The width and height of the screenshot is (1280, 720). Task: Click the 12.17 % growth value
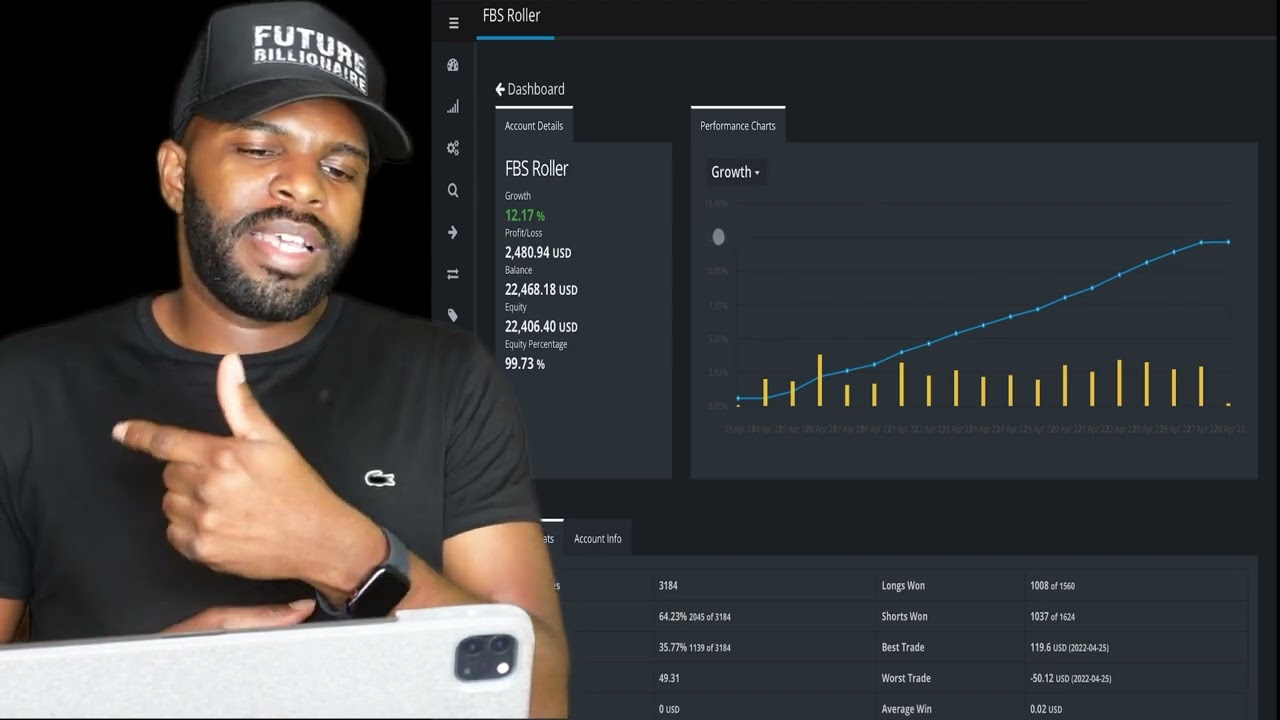tap(525, 215)
